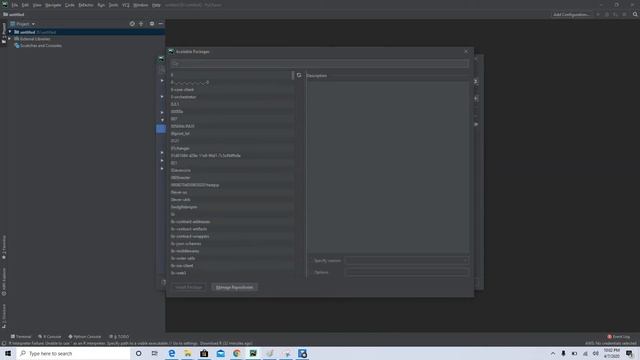Open the R Console tab
The image size is (640, 360).
point(49,337)
